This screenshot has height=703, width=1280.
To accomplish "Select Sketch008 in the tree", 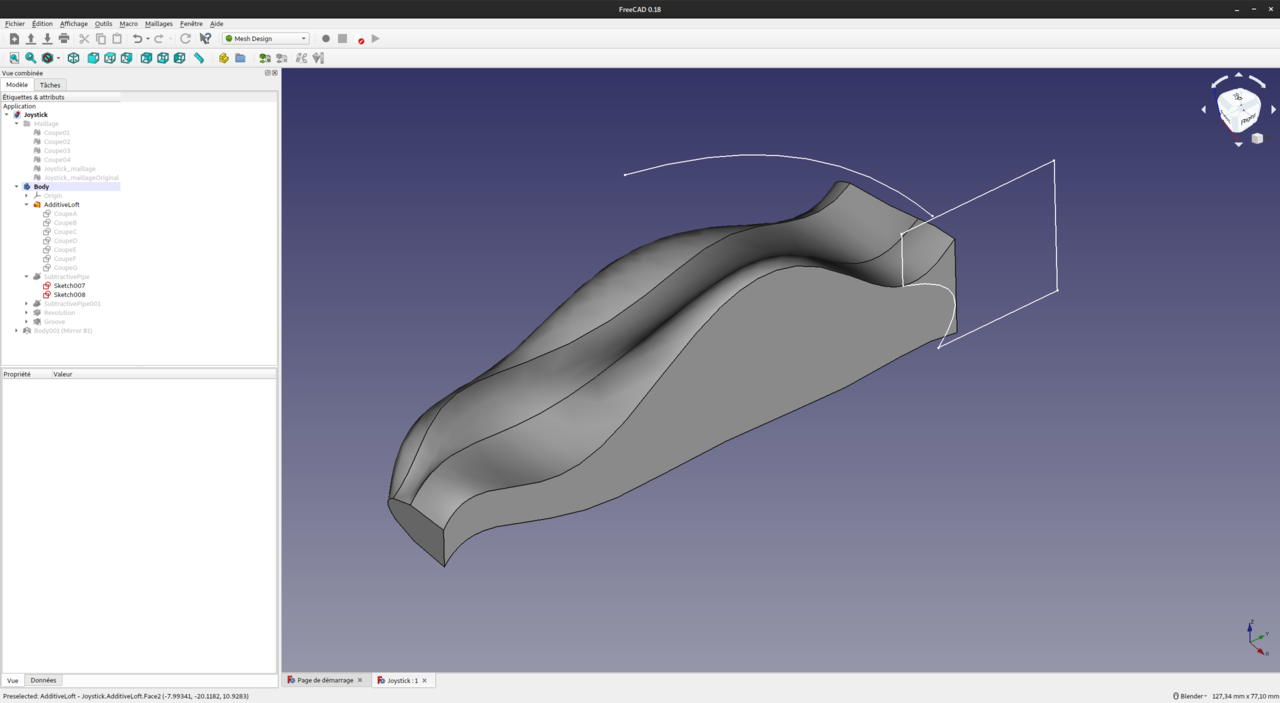I will pos(69,295).
